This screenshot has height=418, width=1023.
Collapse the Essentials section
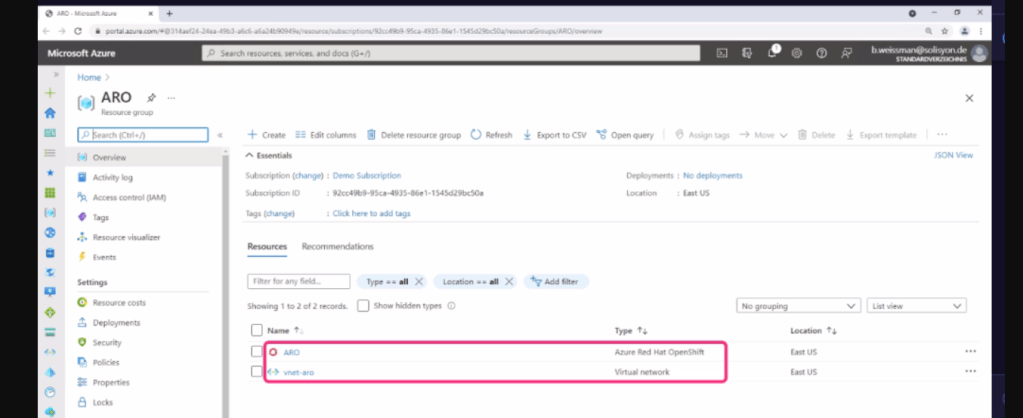tap(249, 155)
